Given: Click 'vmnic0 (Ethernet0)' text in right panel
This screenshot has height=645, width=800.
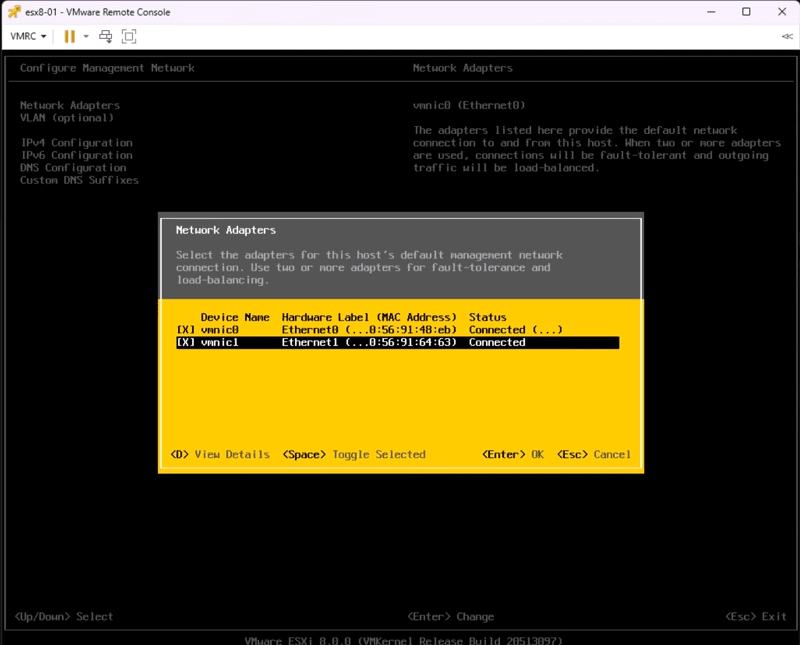Looking at the screenshot, I should click(x=469, y=105).
